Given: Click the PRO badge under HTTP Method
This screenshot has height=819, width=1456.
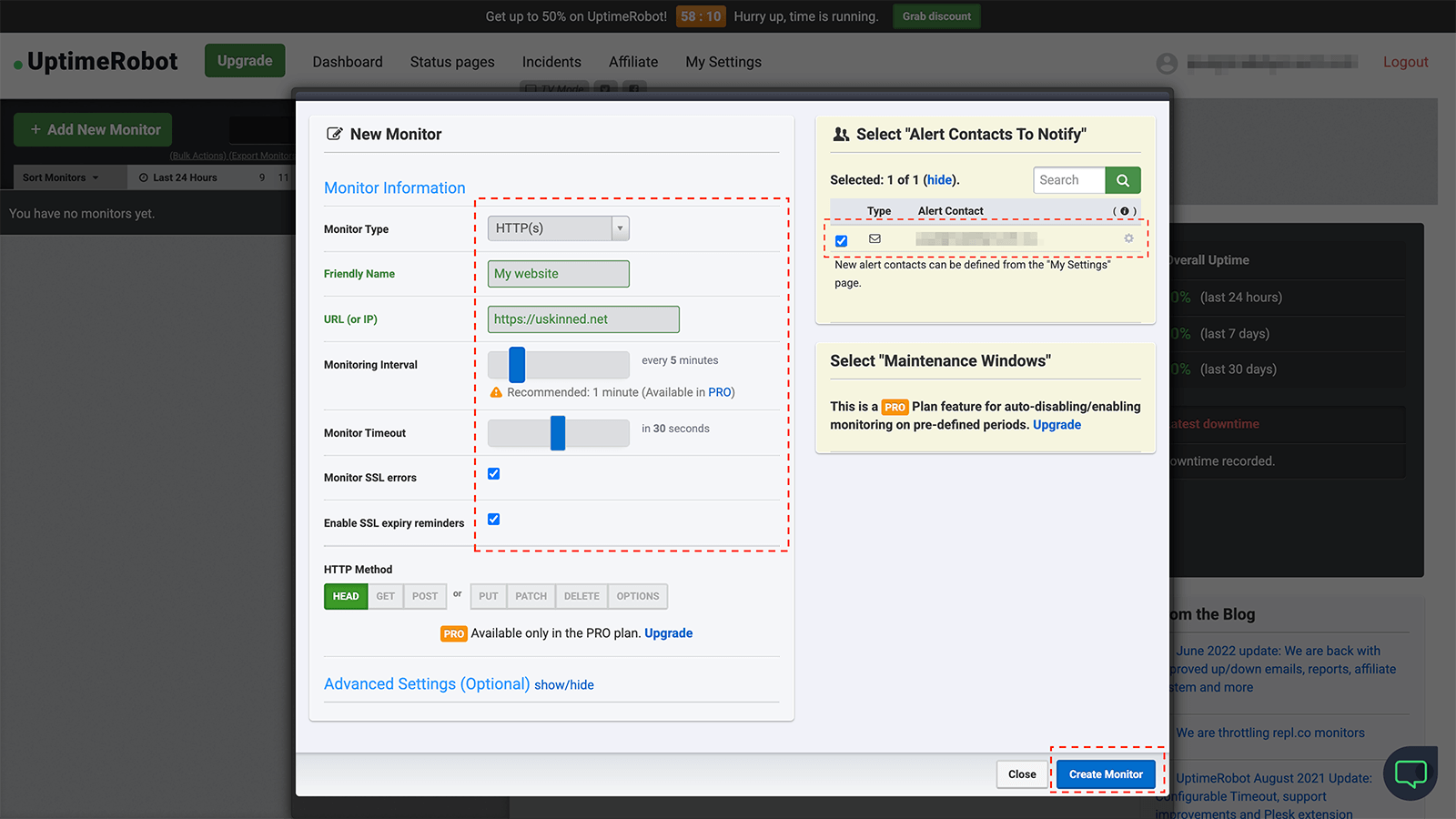Looking at the screenshot, I should pyautogui.click(x=454, y=633).
